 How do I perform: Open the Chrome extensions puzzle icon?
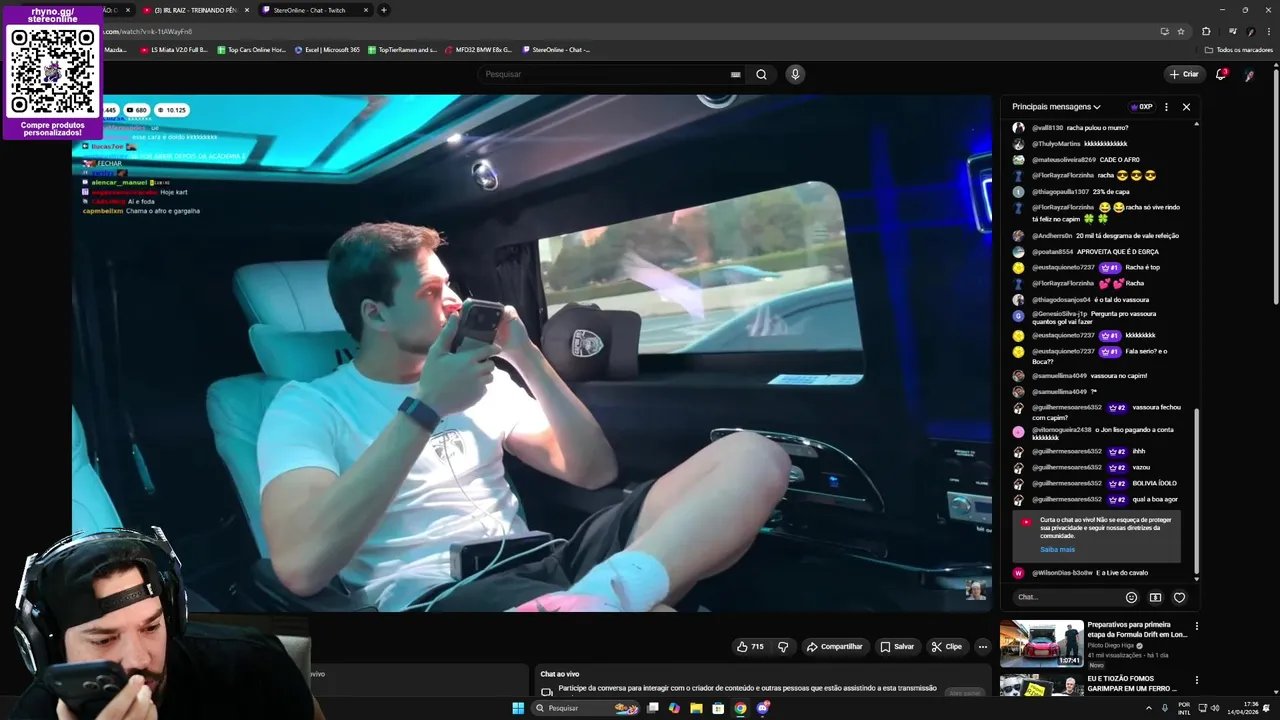(x=1206, y=31)
